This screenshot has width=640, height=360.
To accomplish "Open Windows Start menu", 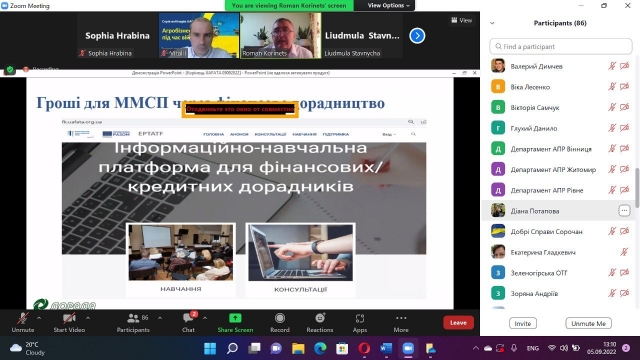I will coord(210,349).
